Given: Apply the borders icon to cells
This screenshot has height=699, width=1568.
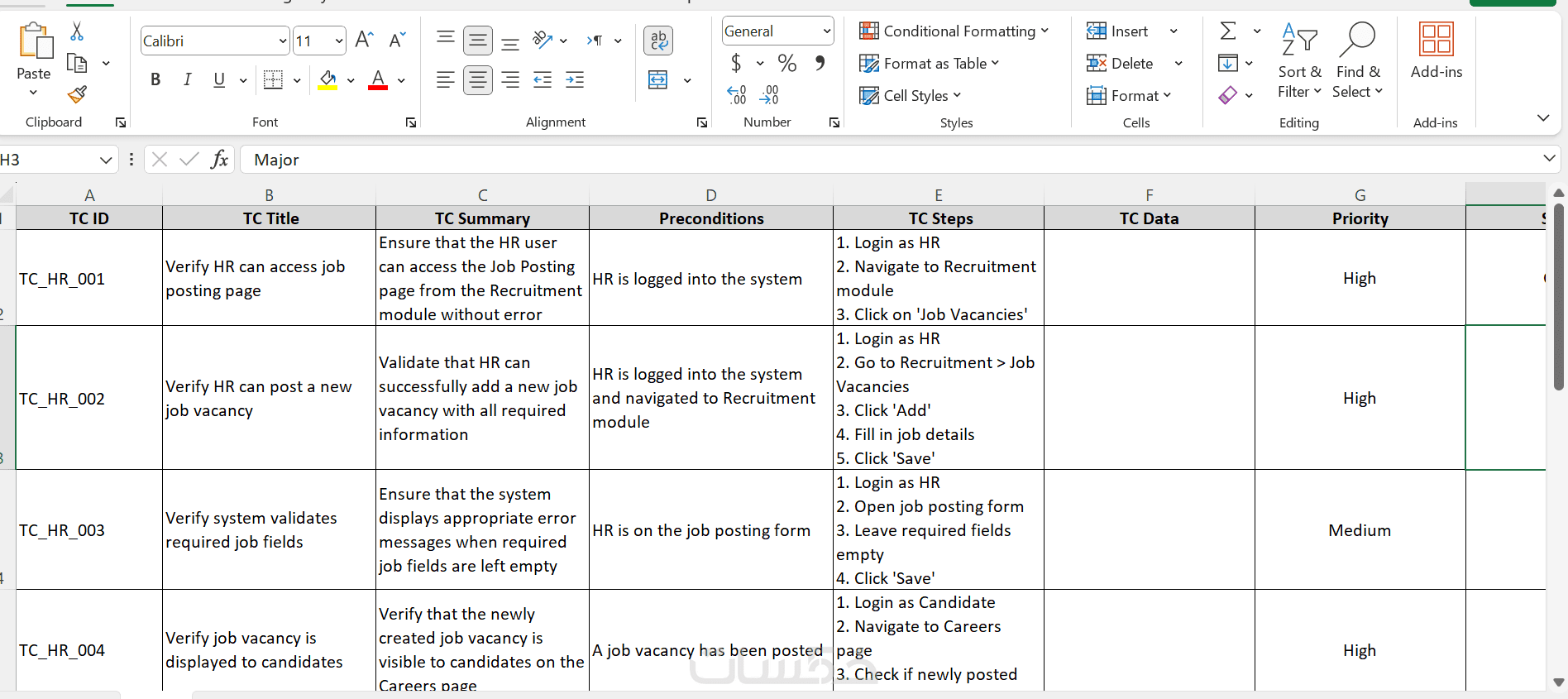Looking at the screenshot, I should (x=273, y=79).
